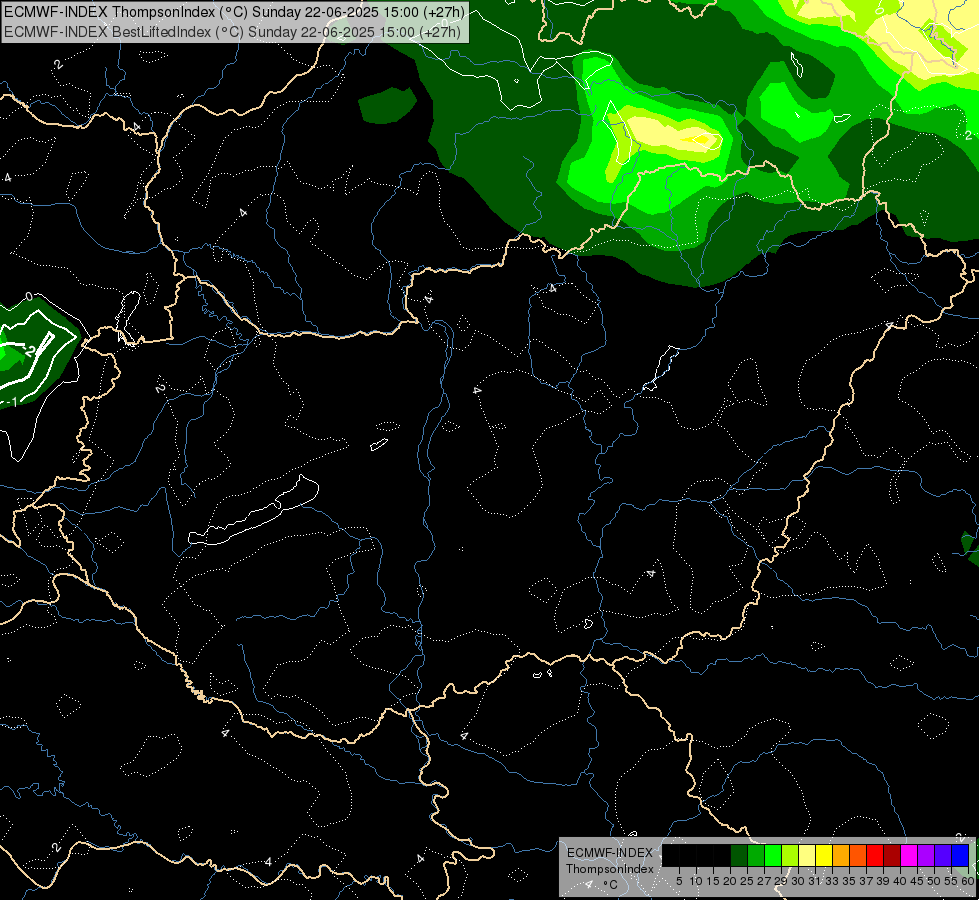
Task: Click the indigo 50–55 legend swatch
Action: pos(943,855)
